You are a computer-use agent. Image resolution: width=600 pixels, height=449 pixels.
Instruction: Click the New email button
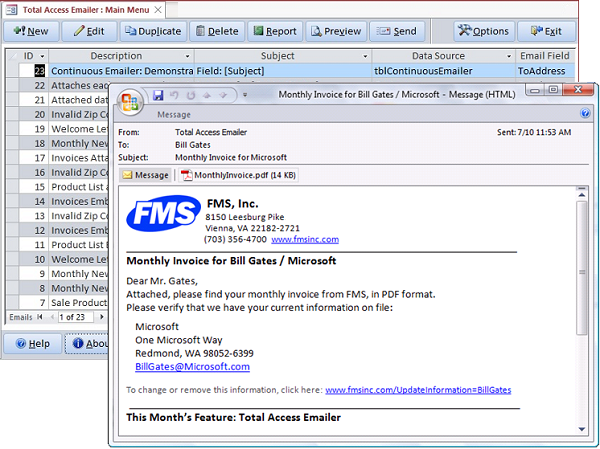tap(31, 31)
